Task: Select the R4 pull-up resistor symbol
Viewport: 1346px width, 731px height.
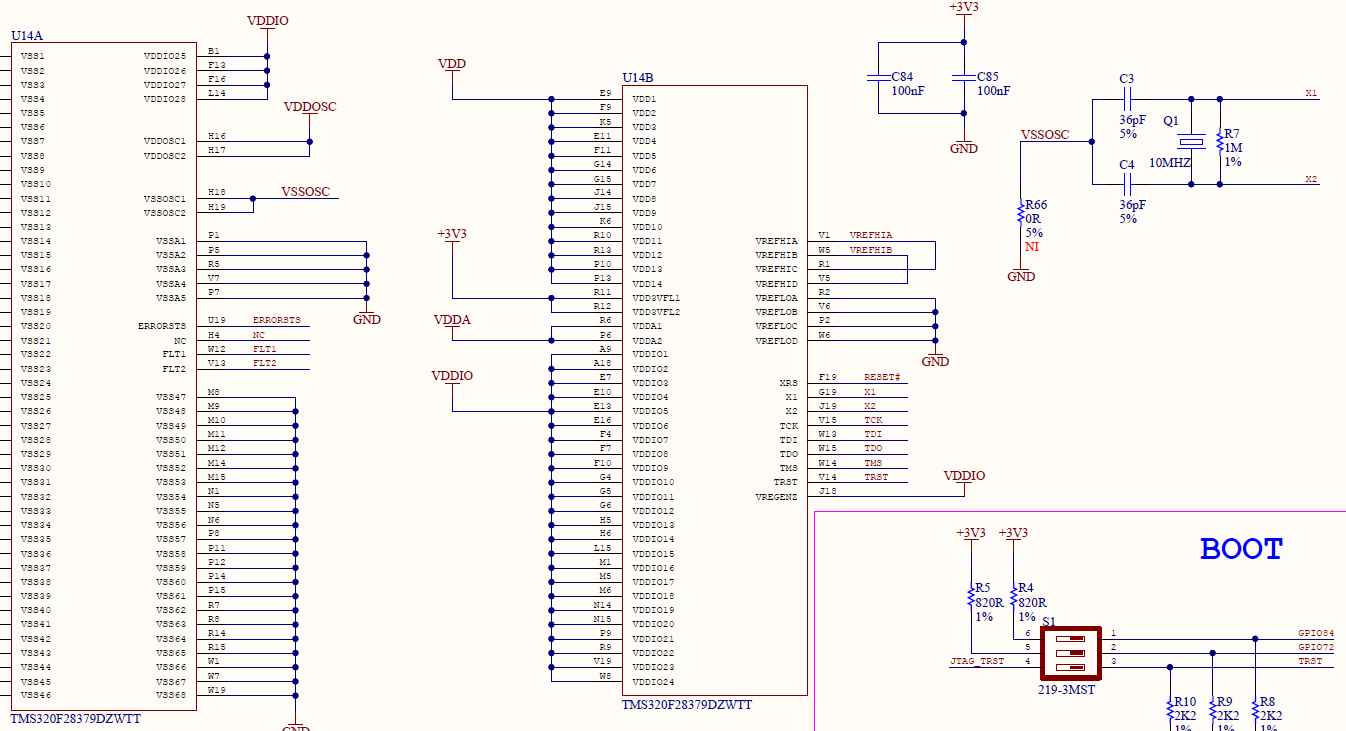Action: click(x=1014, y=597)
